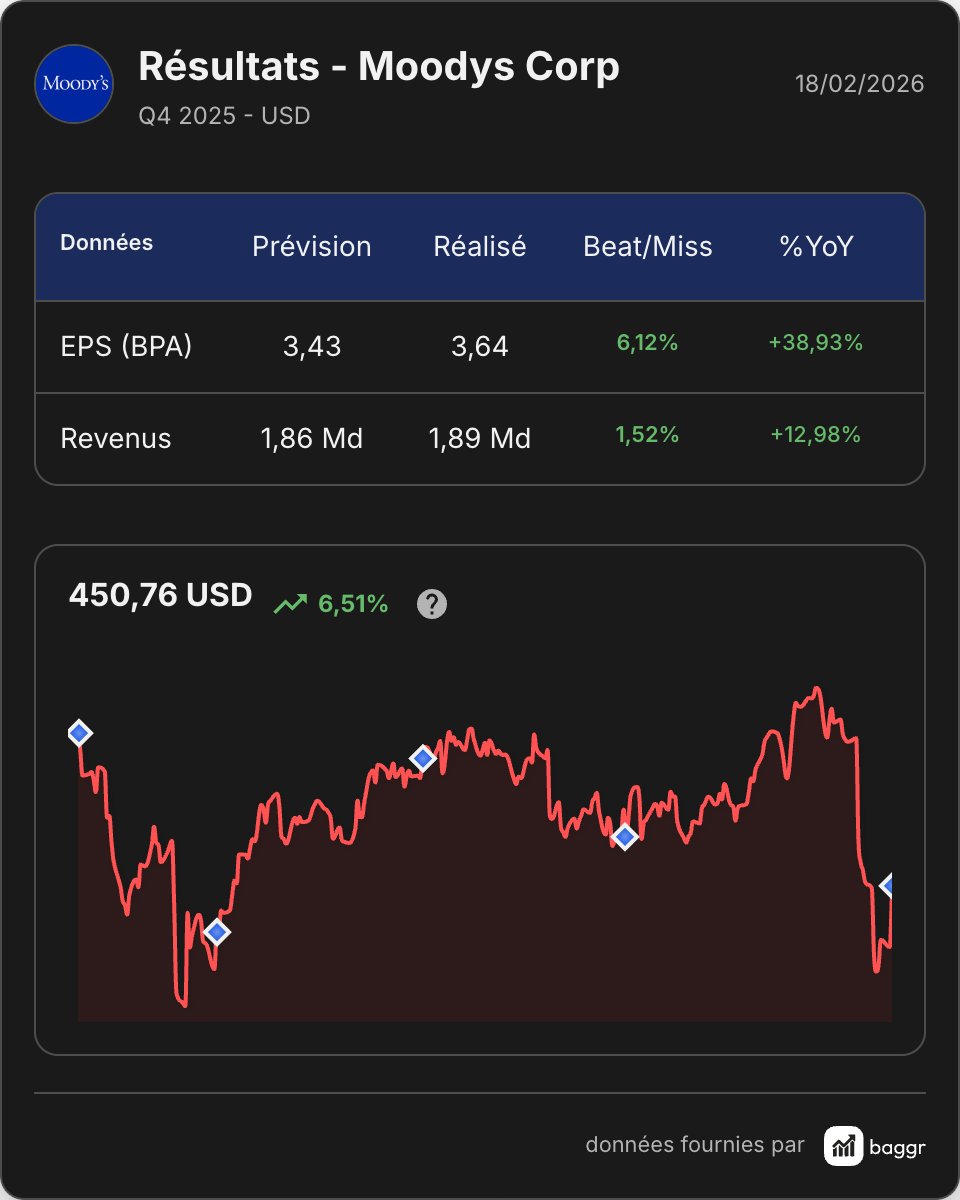Click the Beat/Miss column header
The image size is (960, 1200).
648,247
